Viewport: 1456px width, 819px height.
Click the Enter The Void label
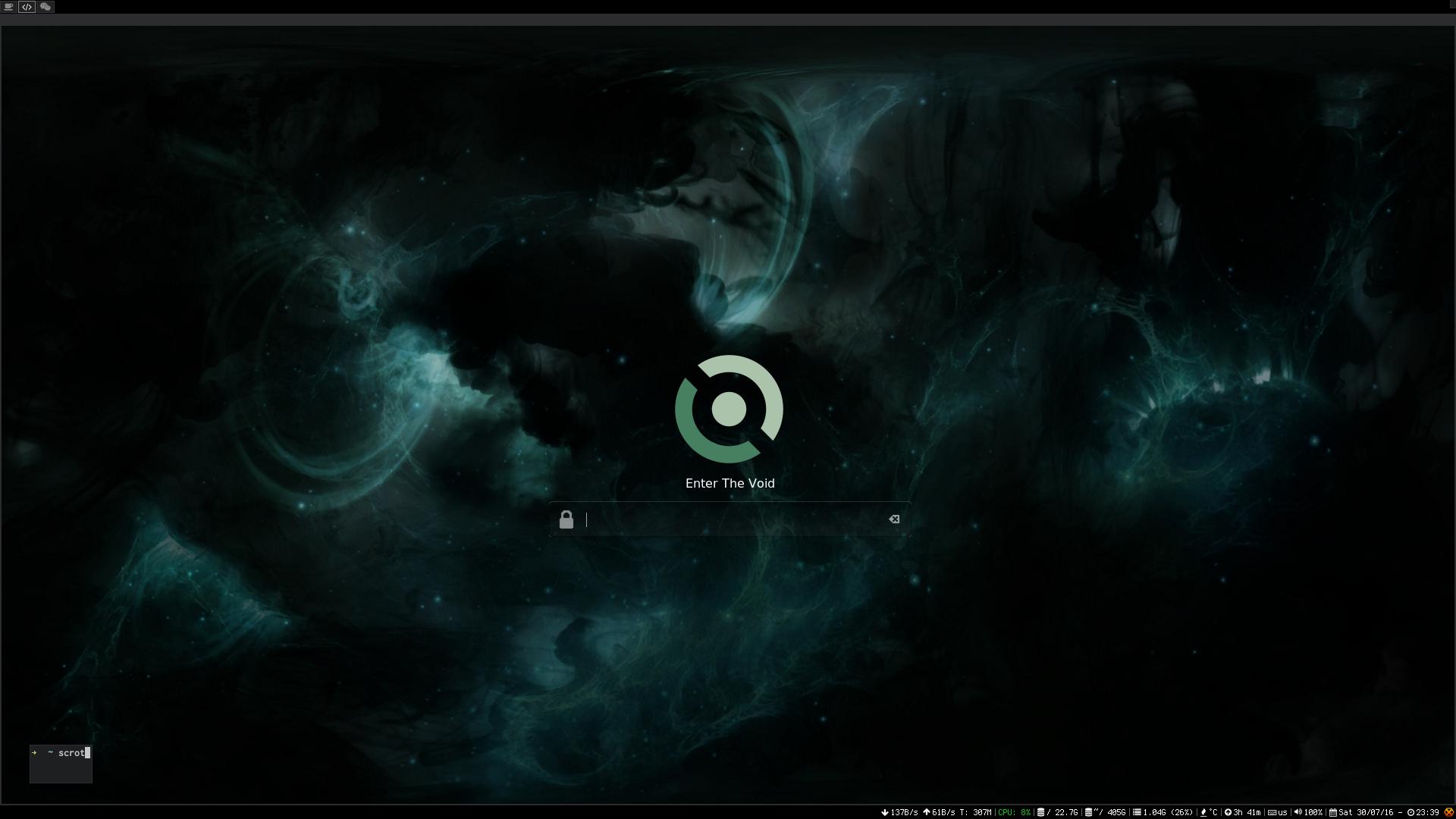click(730, 483)
